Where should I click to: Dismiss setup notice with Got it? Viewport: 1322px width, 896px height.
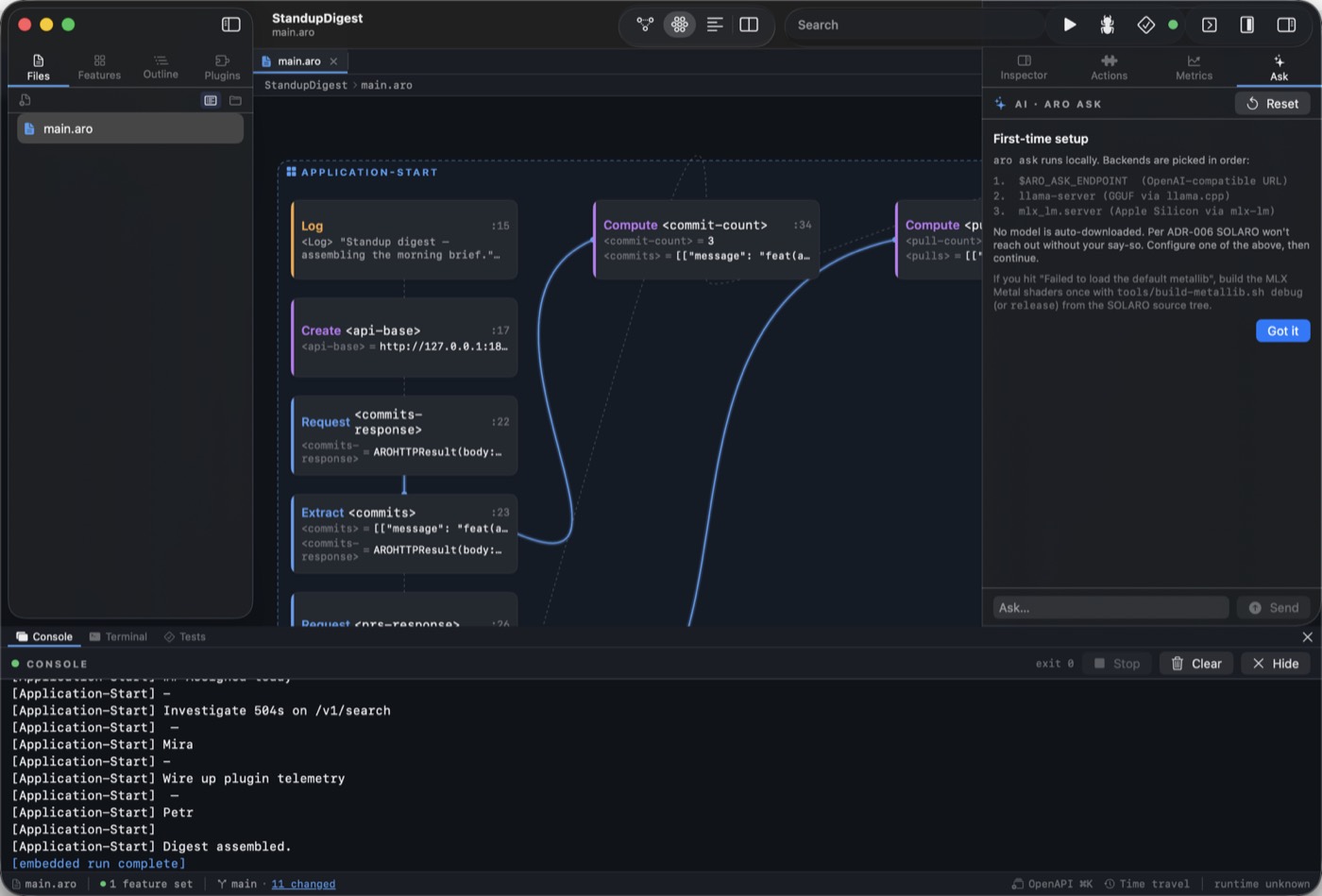[1282, 330]
